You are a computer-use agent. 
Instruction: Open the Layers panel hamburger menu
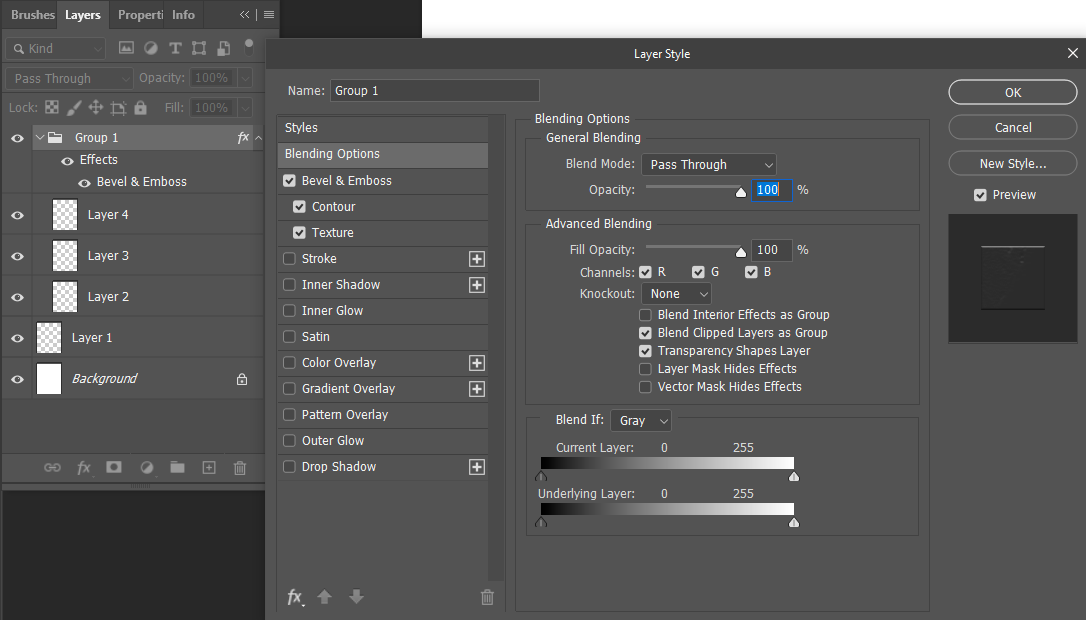[x=268, y=15]
